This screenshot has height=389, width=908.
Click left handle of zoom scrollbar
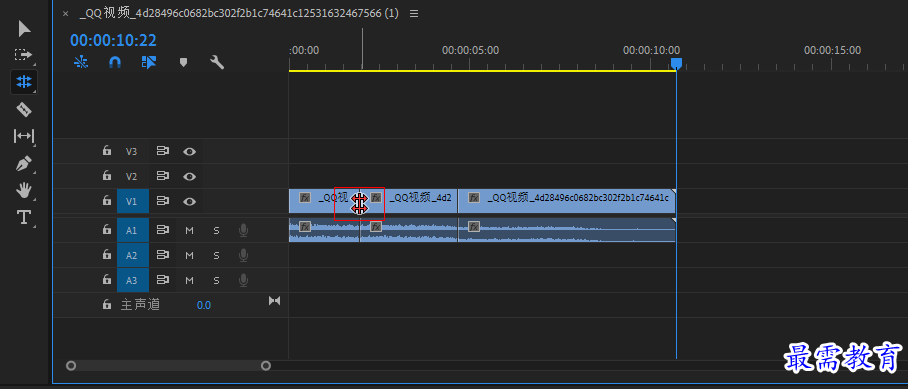point(71,365)
